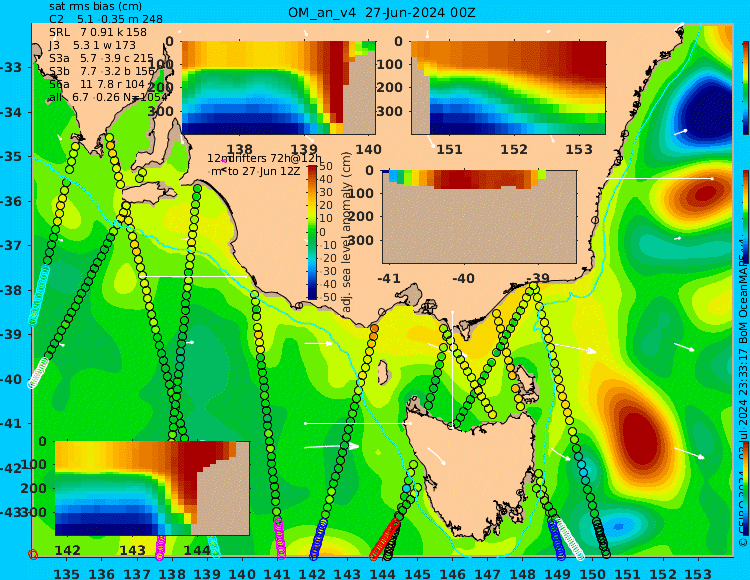Click the "151" label under the top-right inset
Image resolution: width=750 pixels, height=580 pixels.
450,149
